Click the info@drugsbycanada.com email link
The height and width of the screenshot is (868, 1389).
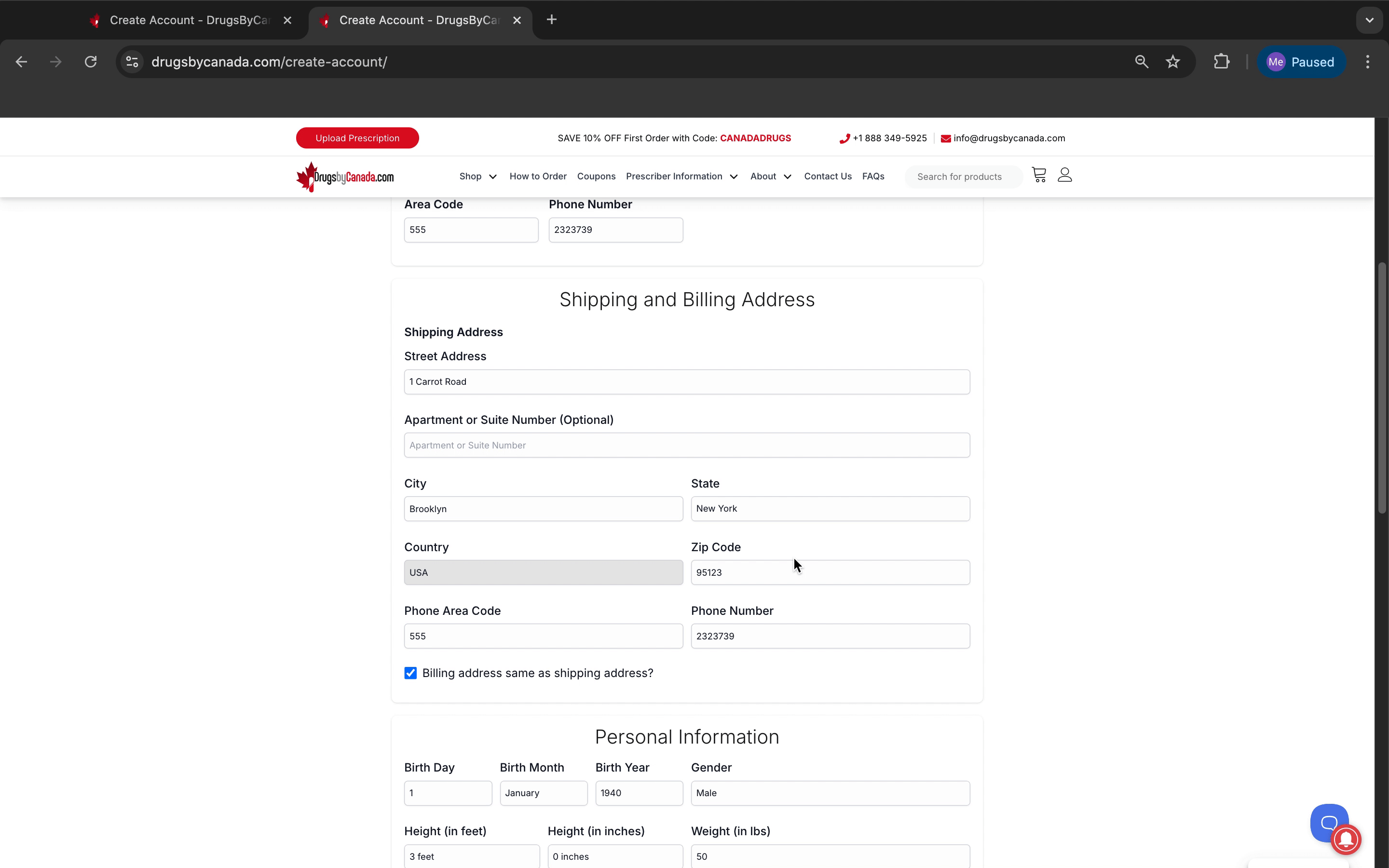point(1008,138)
